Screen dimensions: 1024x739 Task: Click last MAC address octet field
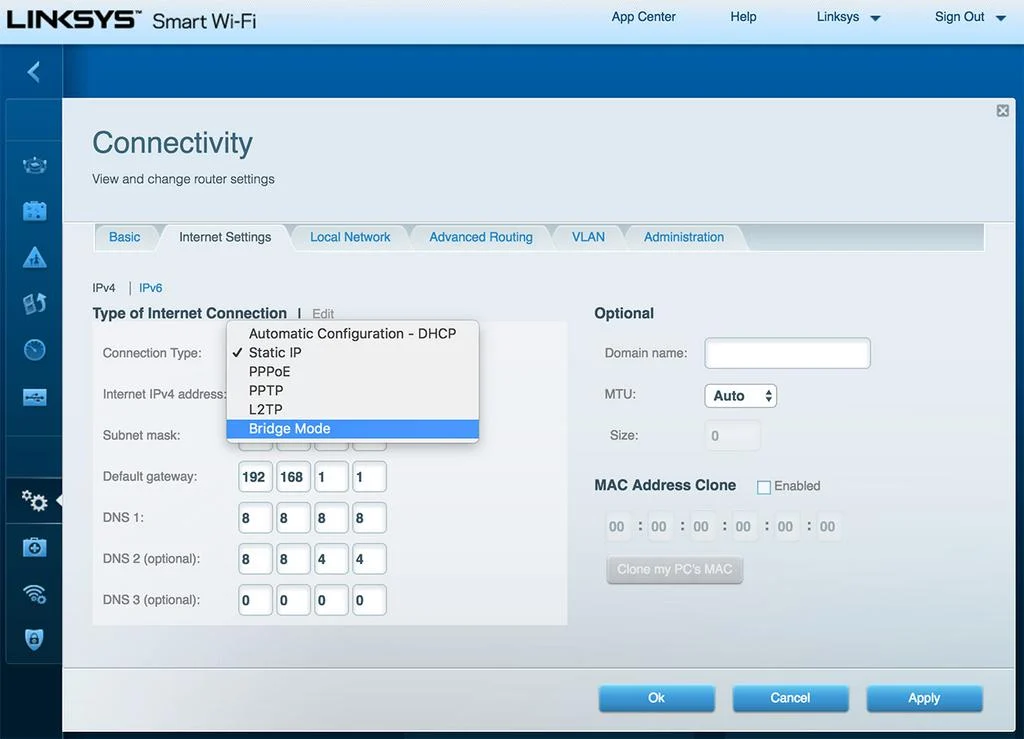tap(828, 527)
